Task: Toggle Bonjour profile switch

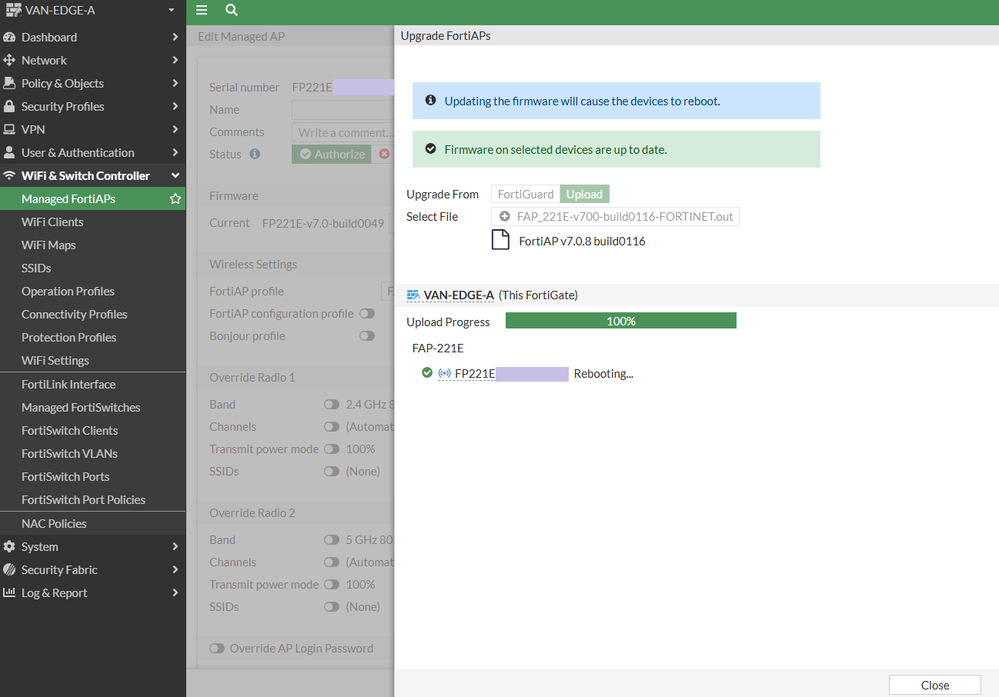Action: (x=367, y=336)
